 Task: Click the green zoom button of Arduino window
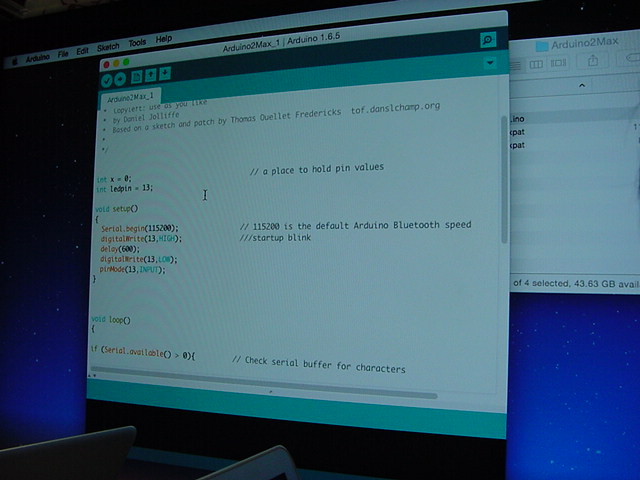(126, 62)
